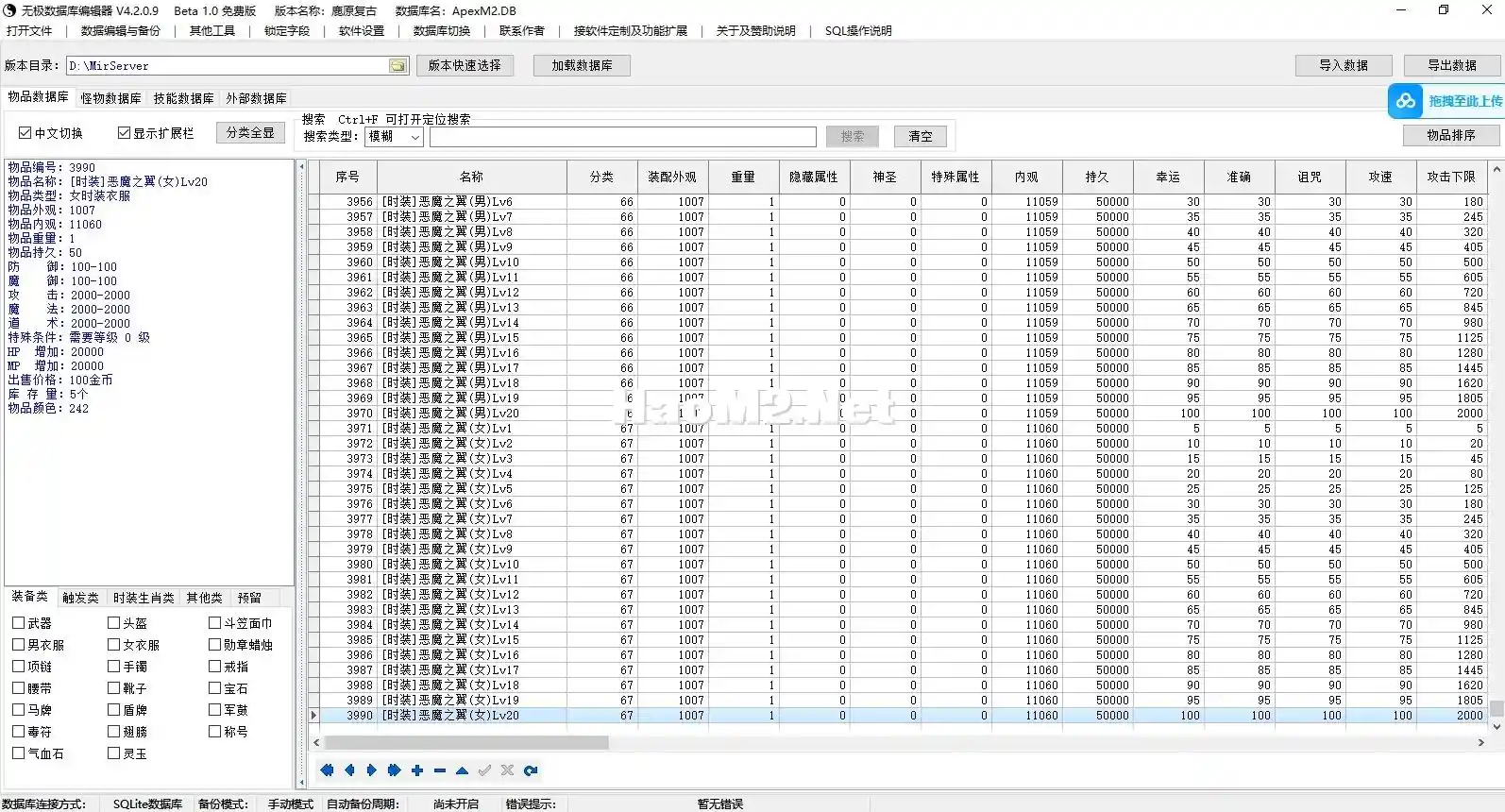Click the vertical scrollbar thumb of grid
Viewport: 1505px width, 812px height.
point(1497,708)
